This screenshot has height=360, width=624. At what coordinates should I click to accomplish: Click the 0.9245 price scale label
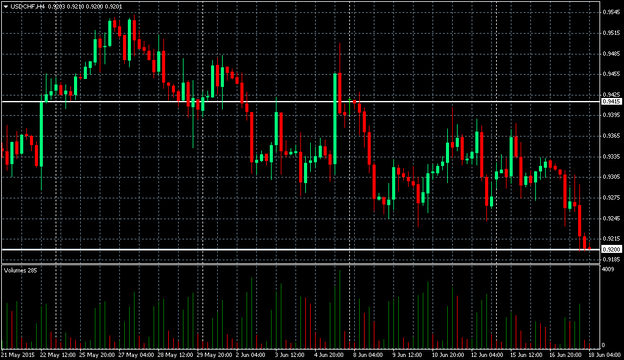611,218
